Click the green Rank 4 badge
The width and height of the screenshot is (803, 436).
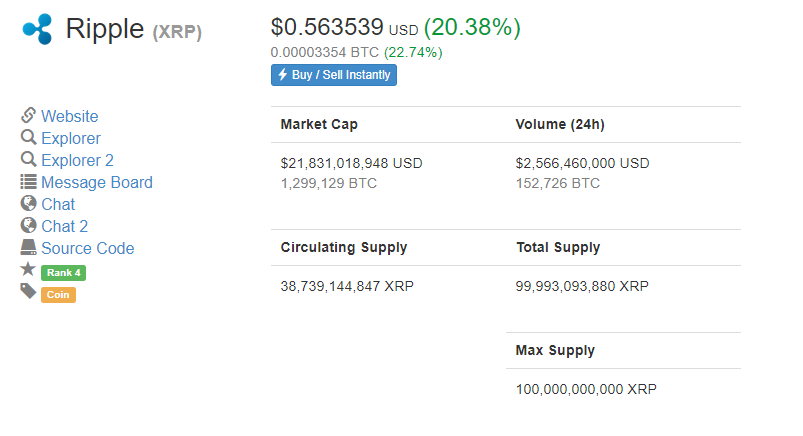pos(64,273)
